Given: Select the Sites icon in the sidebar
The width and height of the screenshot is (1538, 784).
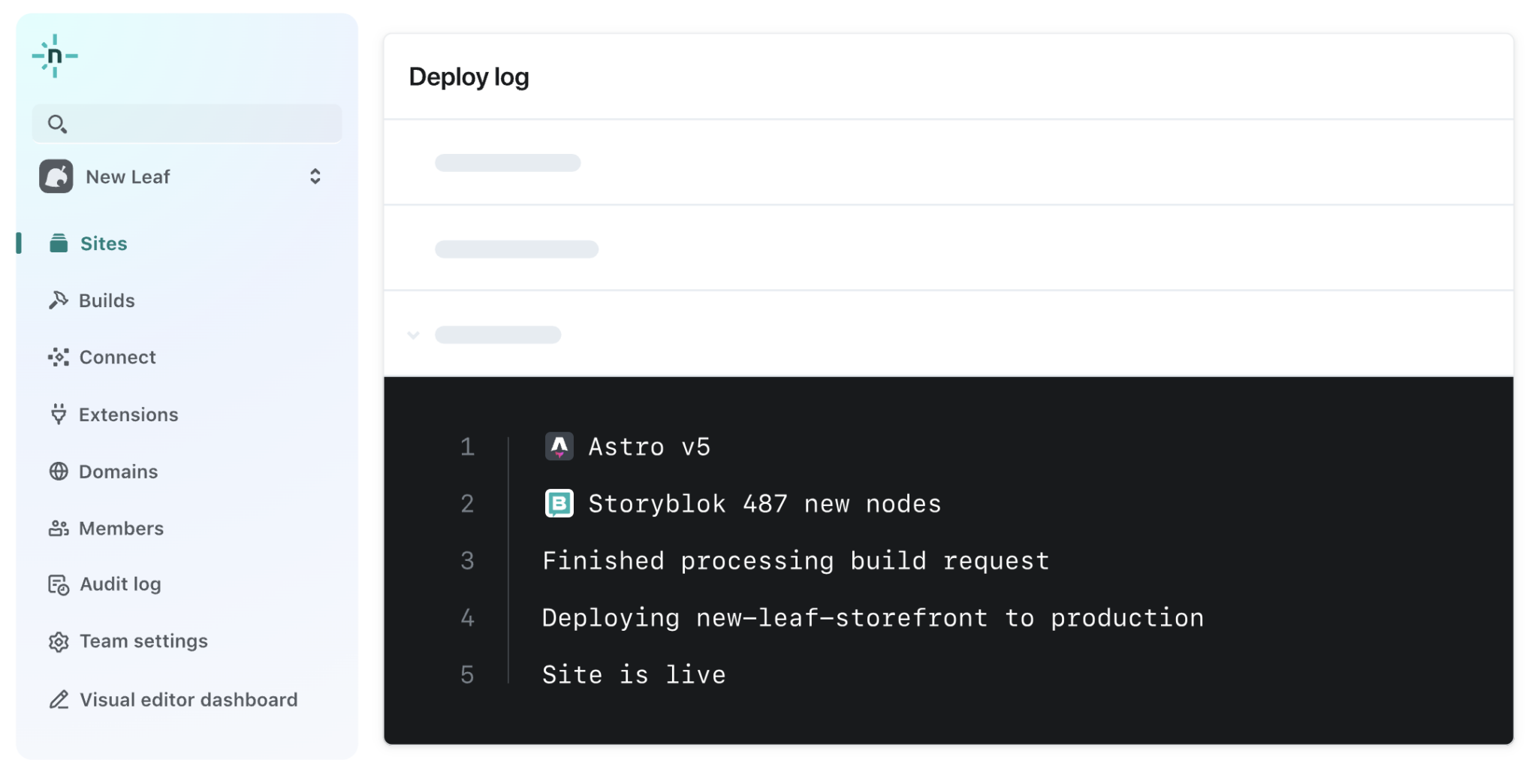Looking at the screenshot, I should [59, 243].
